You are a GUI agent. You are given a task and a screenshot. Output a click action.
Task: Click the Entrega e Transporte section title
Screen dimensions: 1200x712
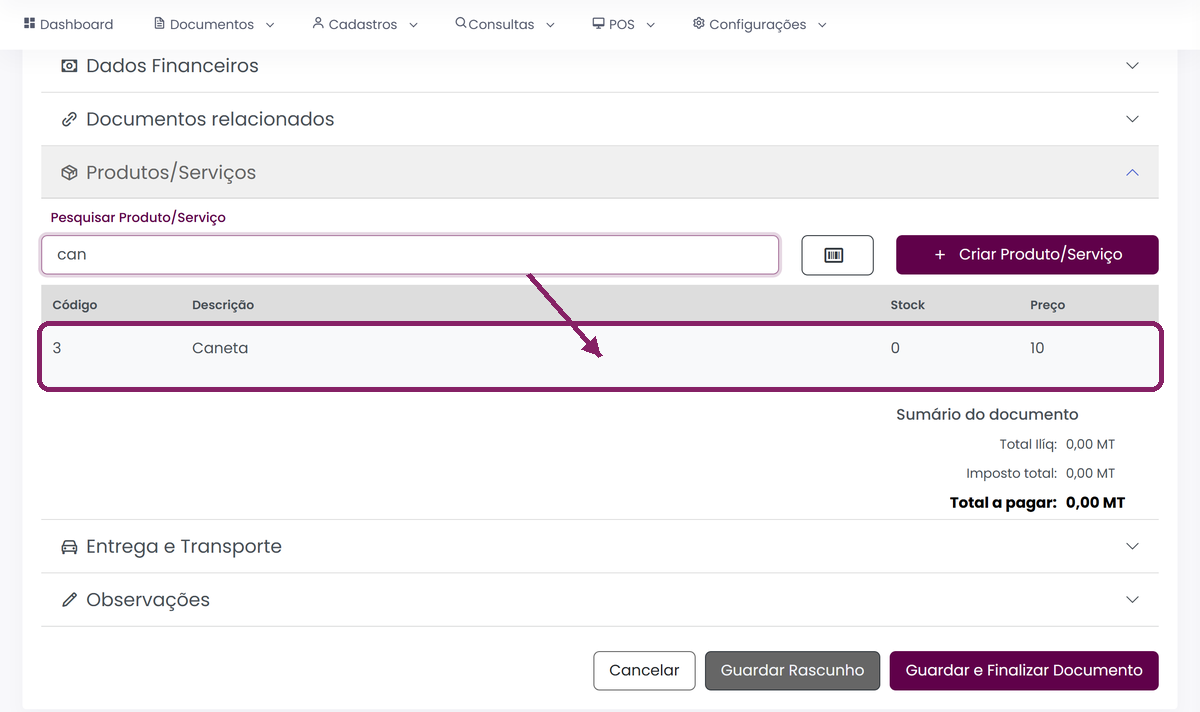point(184,547)
